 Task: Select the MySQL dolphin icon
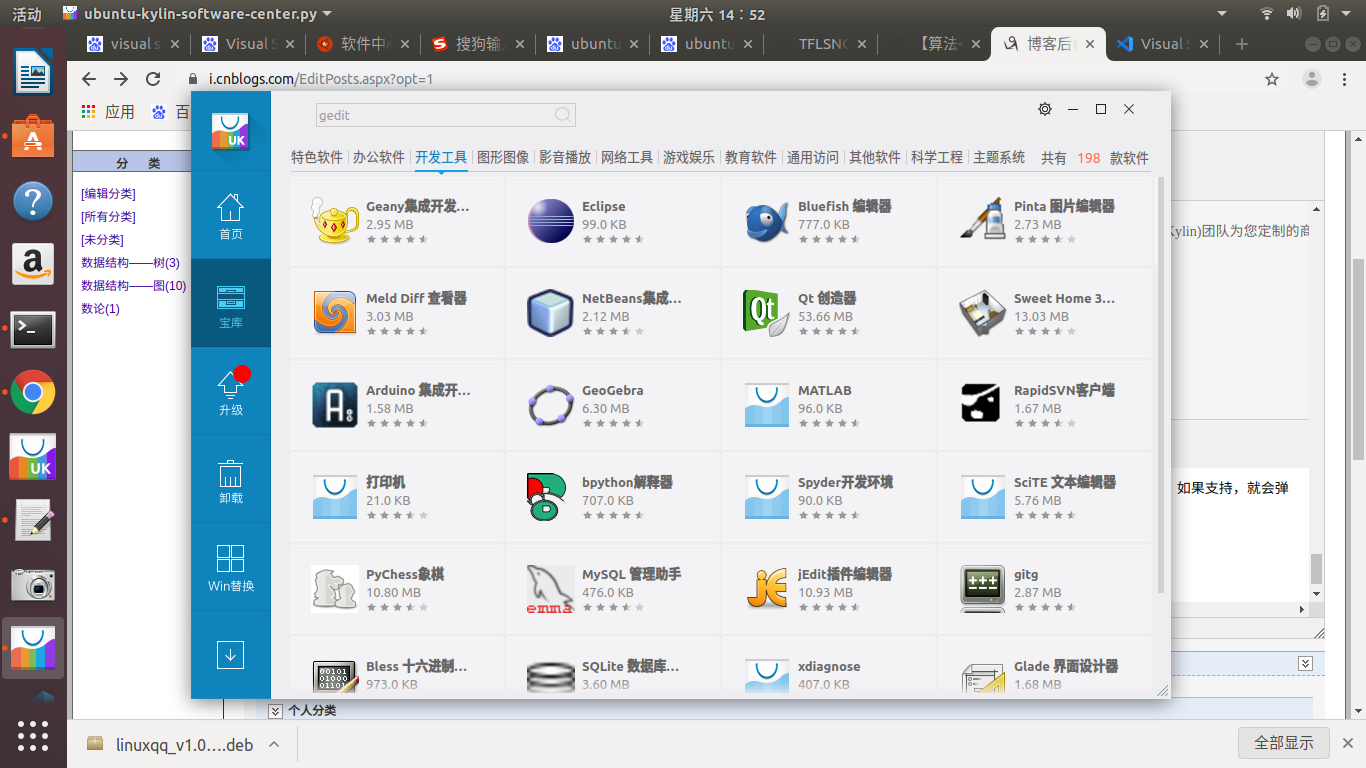[x=550, y=588]
